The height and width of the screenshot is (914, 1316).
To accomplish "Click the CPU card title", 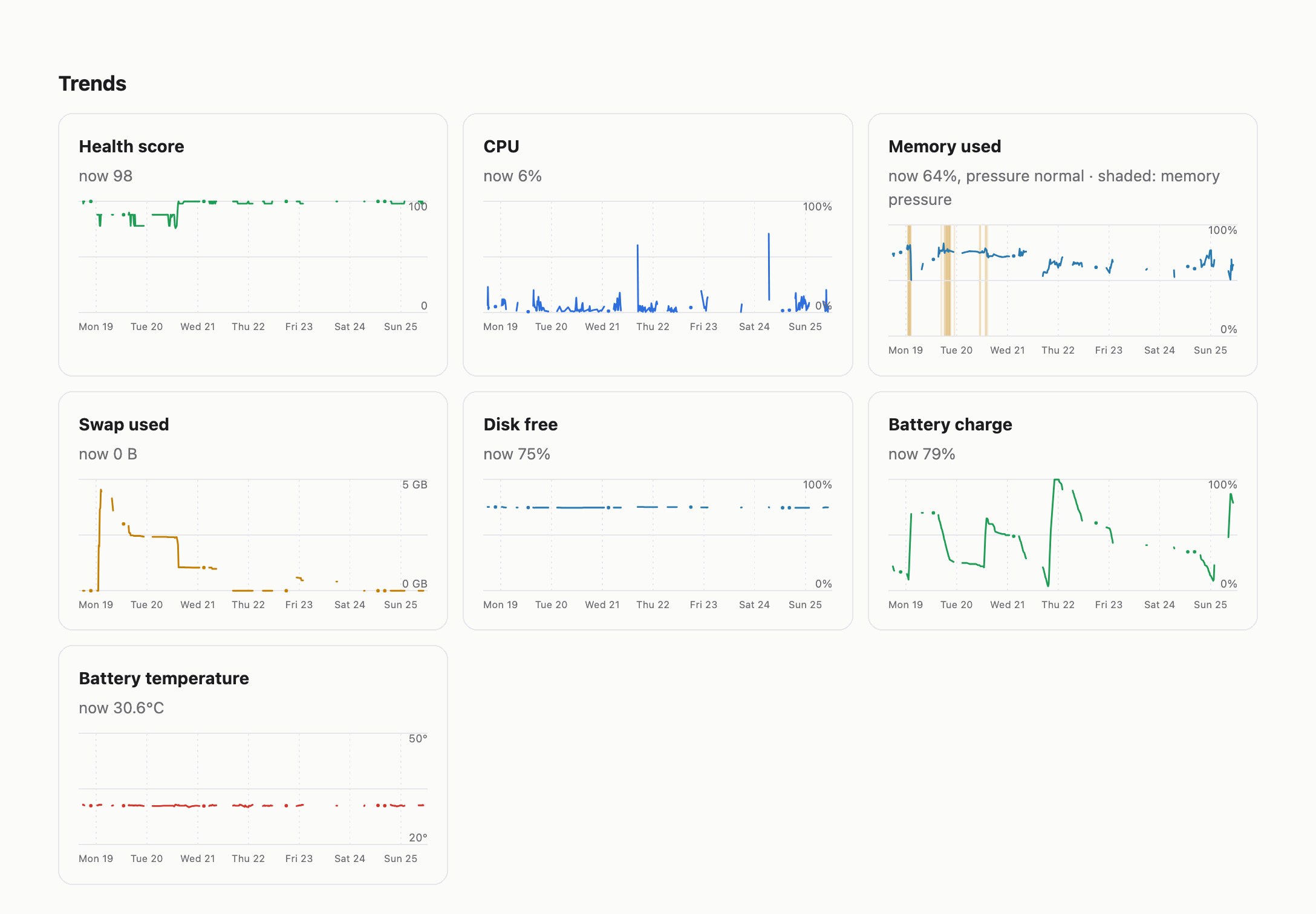I will point(501,146).
